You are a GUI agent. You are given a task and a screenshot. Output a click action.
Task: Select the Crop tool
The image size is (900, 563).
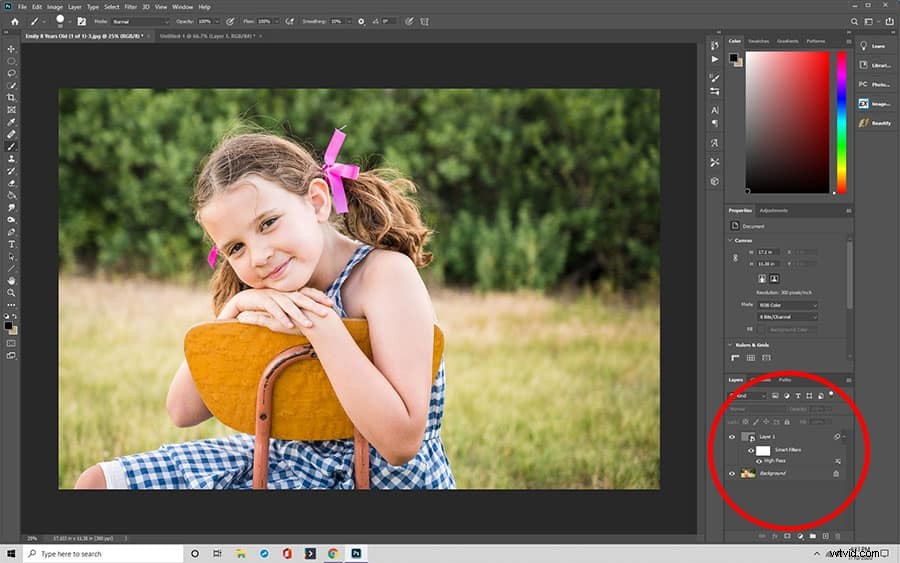click(11, 98)
